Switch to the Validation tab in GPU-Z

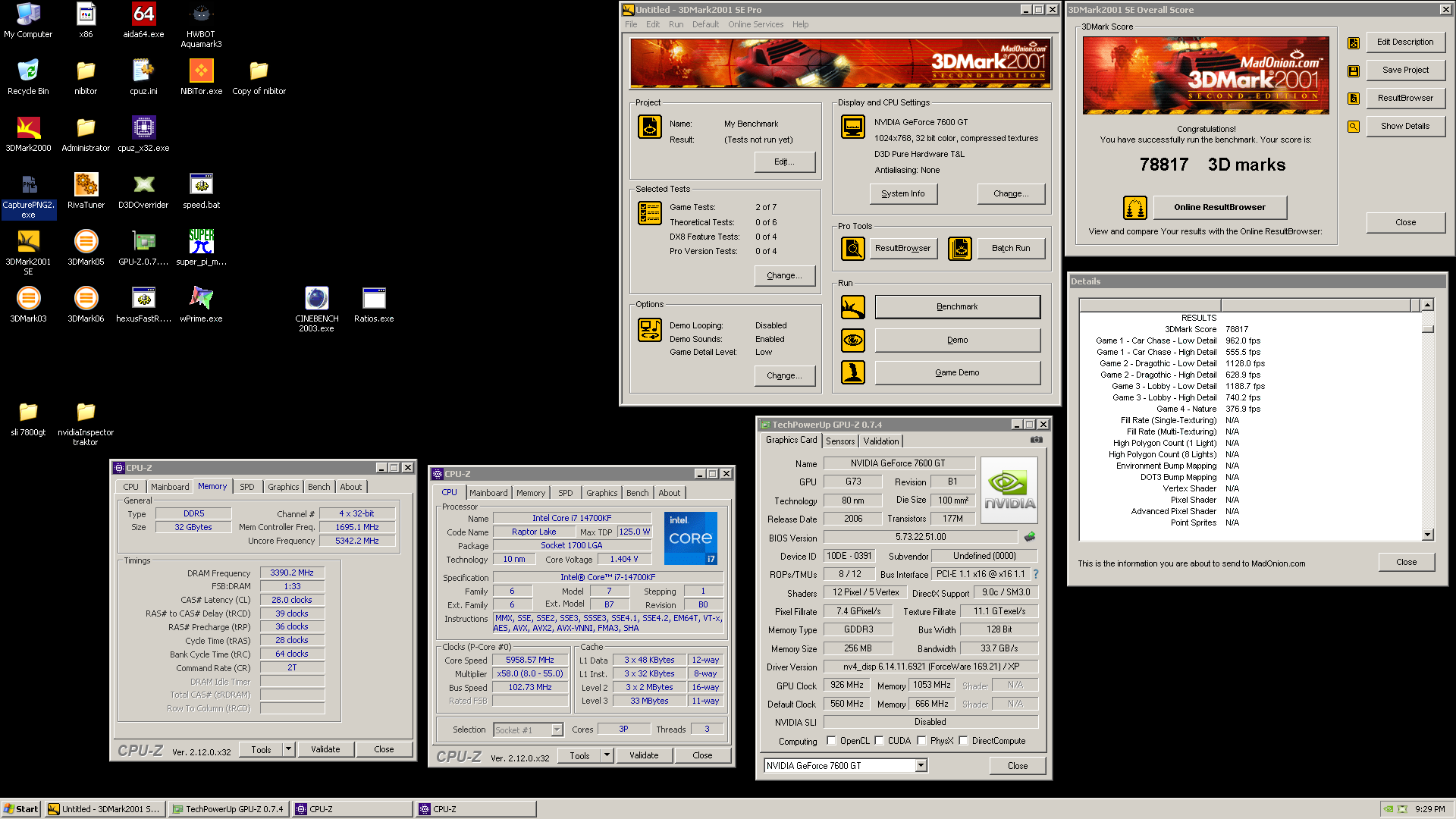tap(881, 441)
